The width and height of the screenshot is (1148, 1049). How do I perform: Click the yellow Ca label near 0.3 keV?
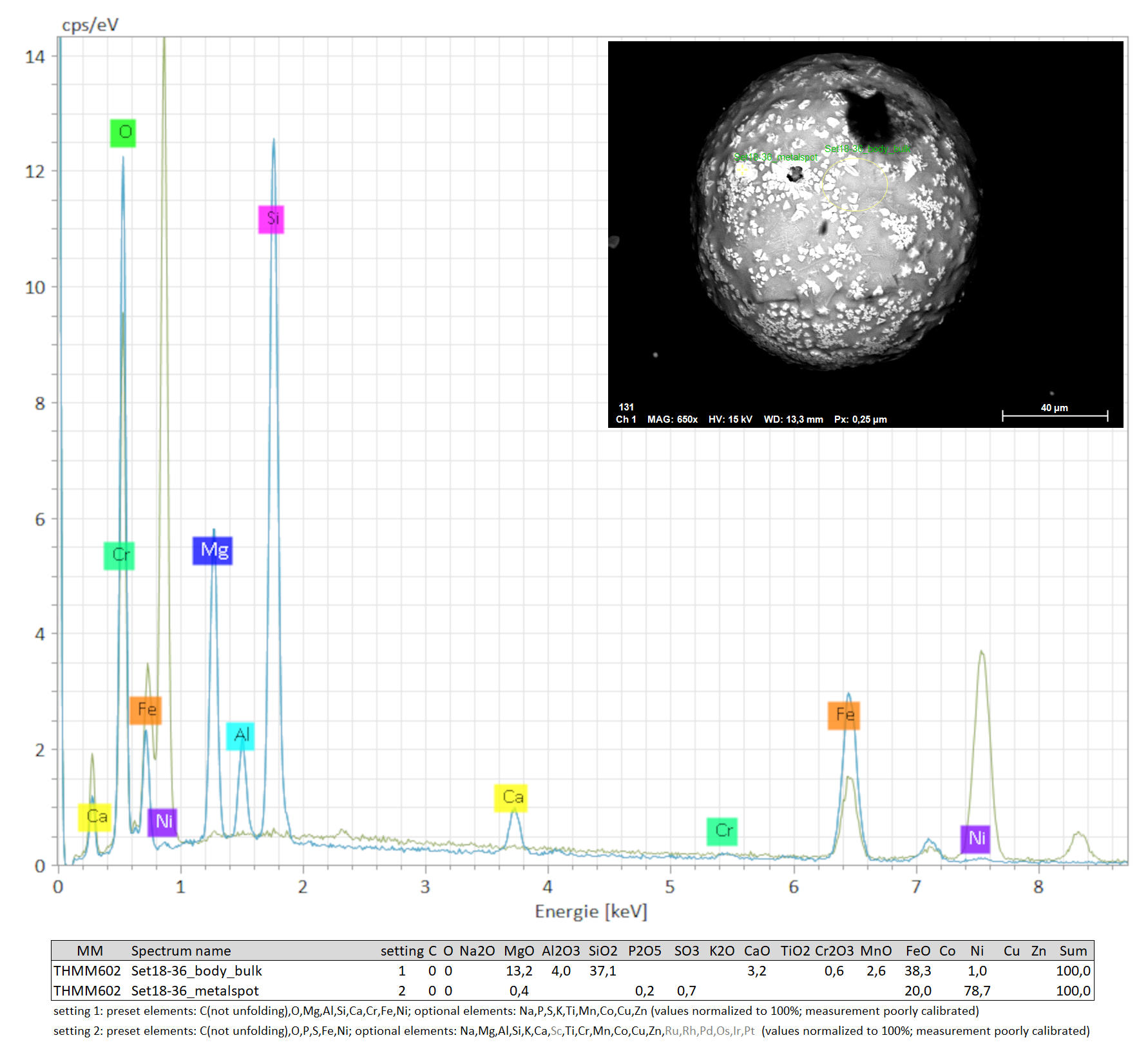[x=95, y=818]
